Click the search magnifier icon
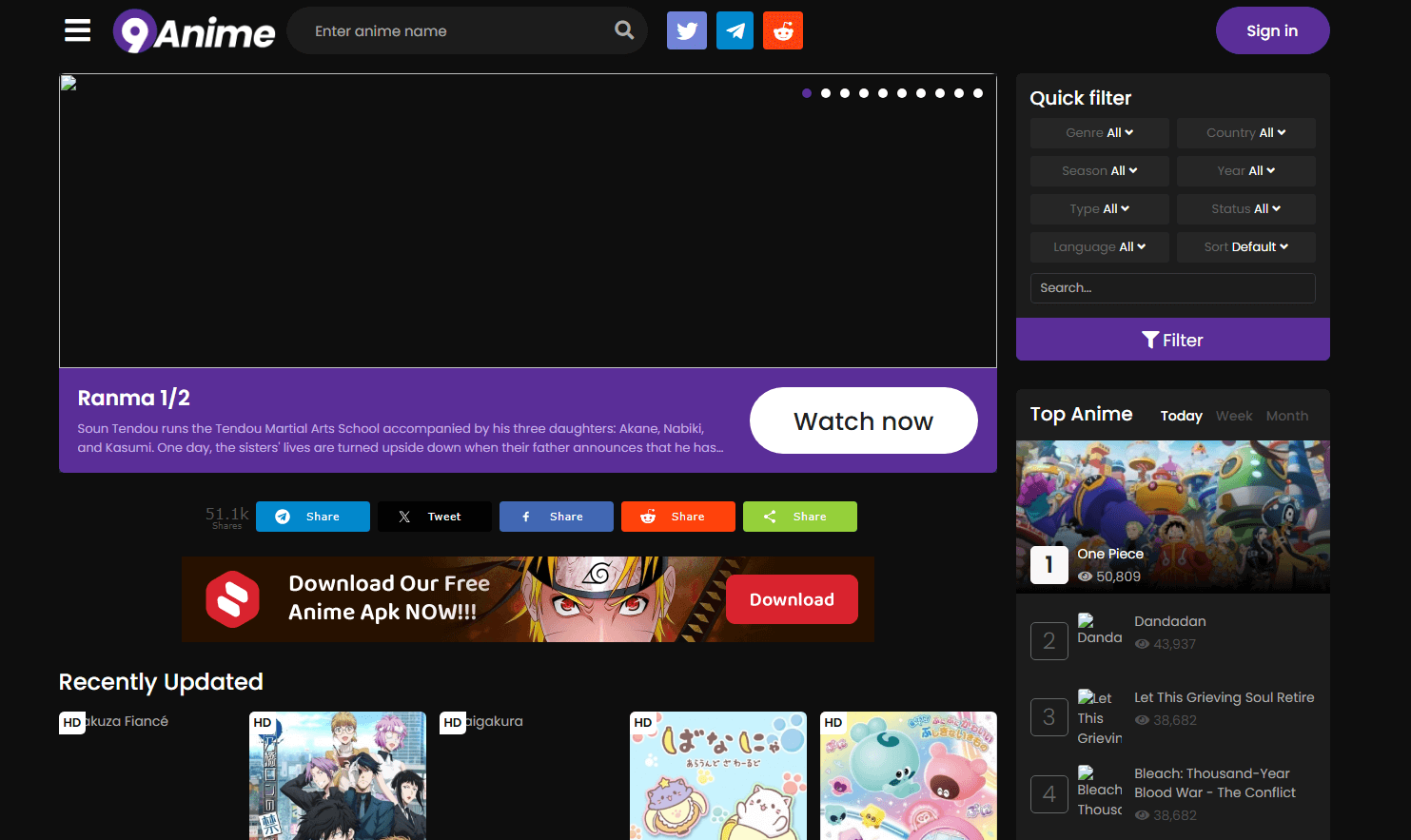Screen dimensions: 1411x840 [624, 30]
